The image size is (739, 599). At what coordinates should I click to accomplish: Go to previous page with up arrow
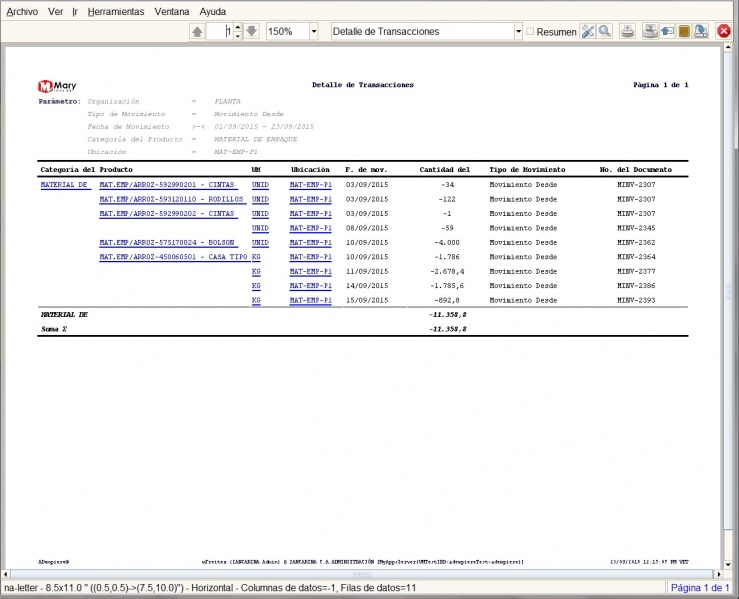197,32
